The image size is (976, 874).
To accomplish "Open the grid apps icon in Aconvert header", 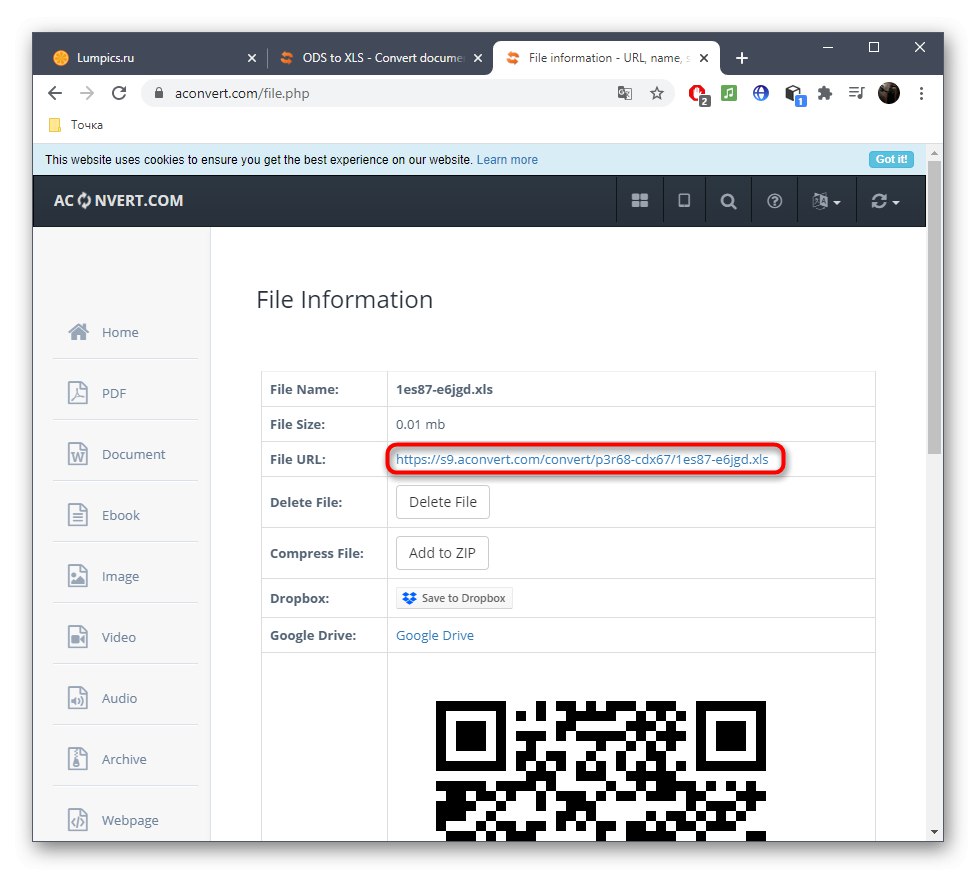I will pos(640,200).
